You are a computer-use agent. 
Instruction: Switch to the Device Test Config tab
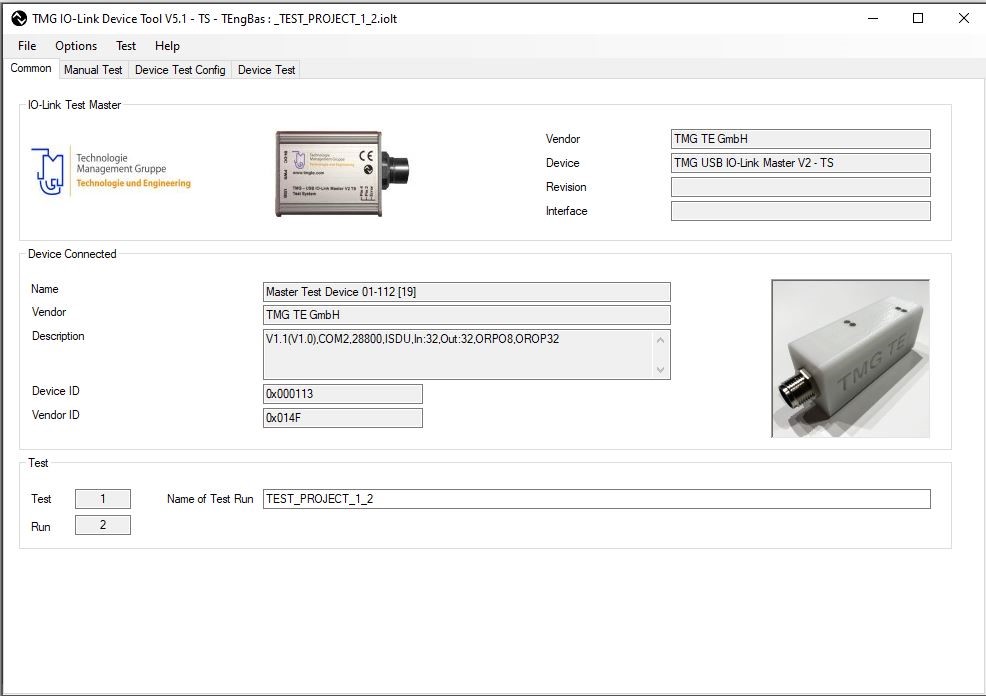pyautogui.click(x=180, y=70)
